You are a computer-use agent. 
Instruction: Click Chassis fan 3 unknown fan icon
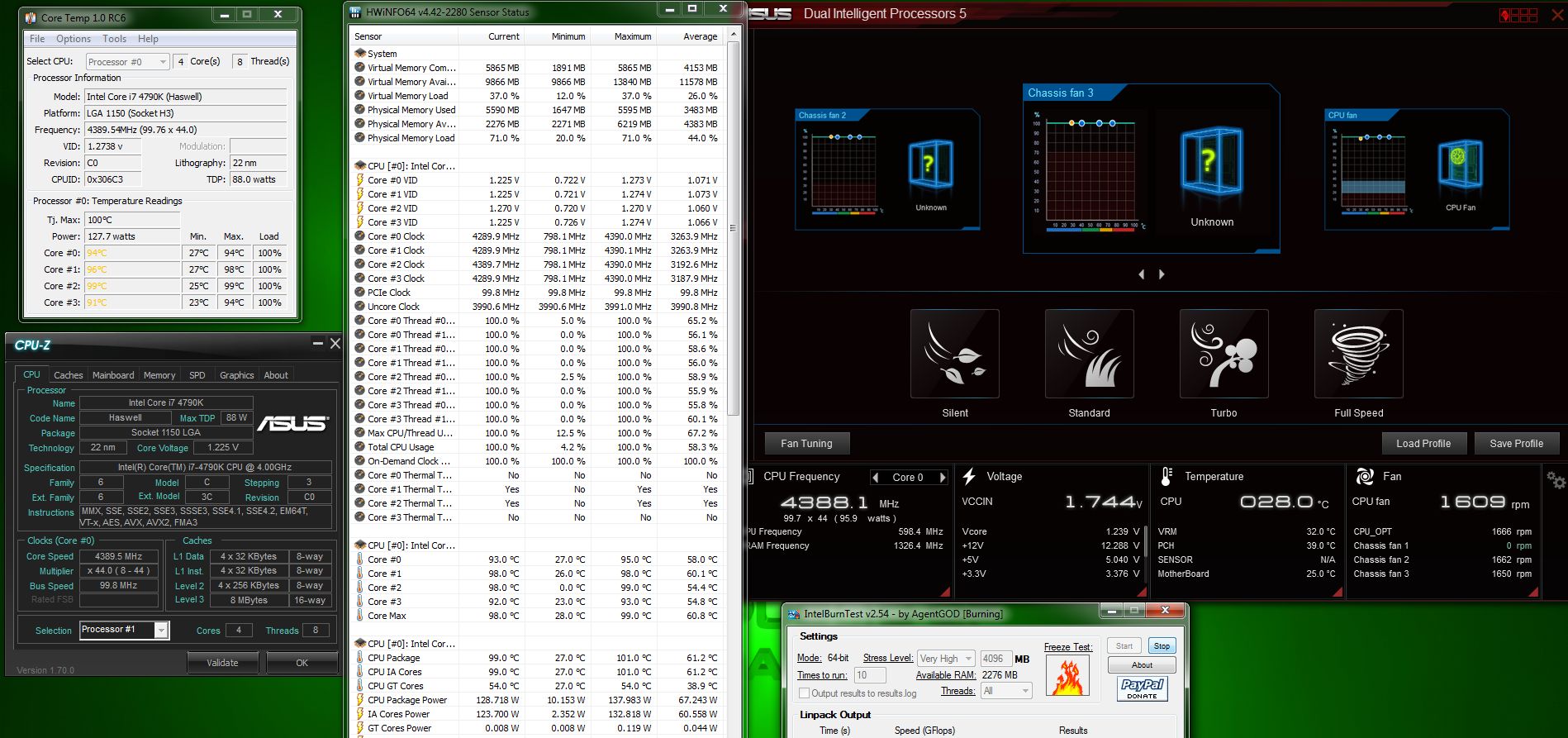tap(1212, 163)
